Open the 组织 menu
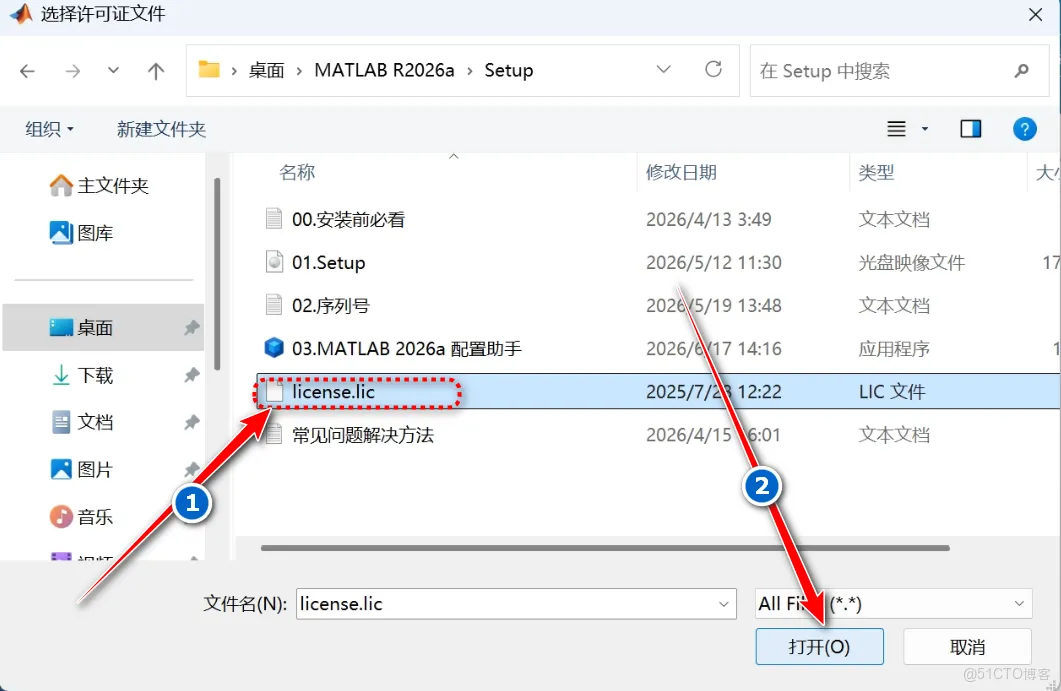The height and width of the screenshot is (691, 1061). coord(49,129)
